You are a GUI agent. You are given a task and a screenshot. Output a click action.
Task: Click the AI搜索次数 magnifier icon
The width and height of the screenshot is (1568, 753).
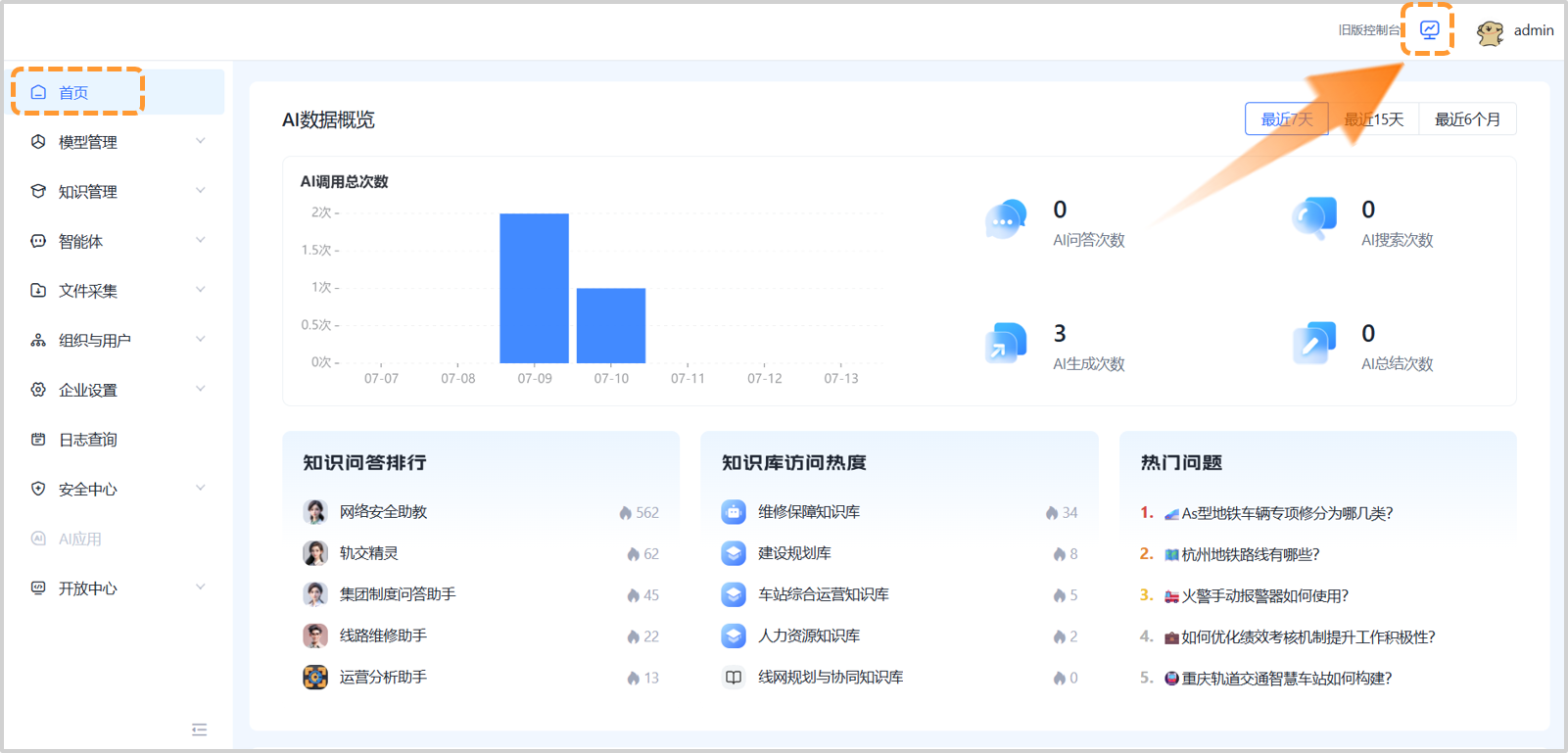1314,219
